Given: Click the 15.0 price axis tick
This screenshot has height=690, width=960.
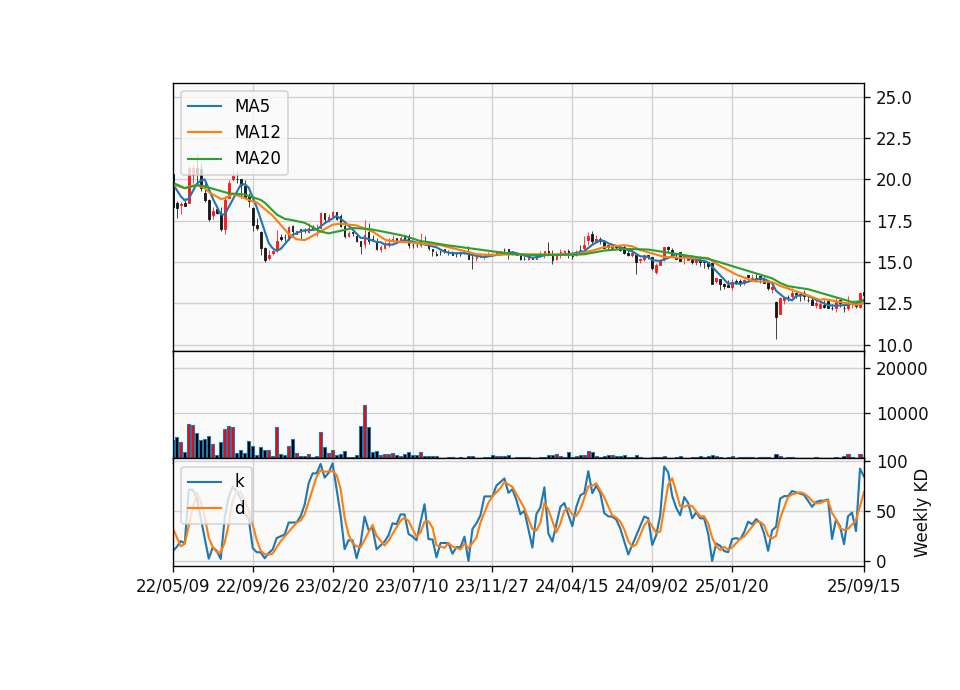Looking at the screenshot, I should (894, 263).
